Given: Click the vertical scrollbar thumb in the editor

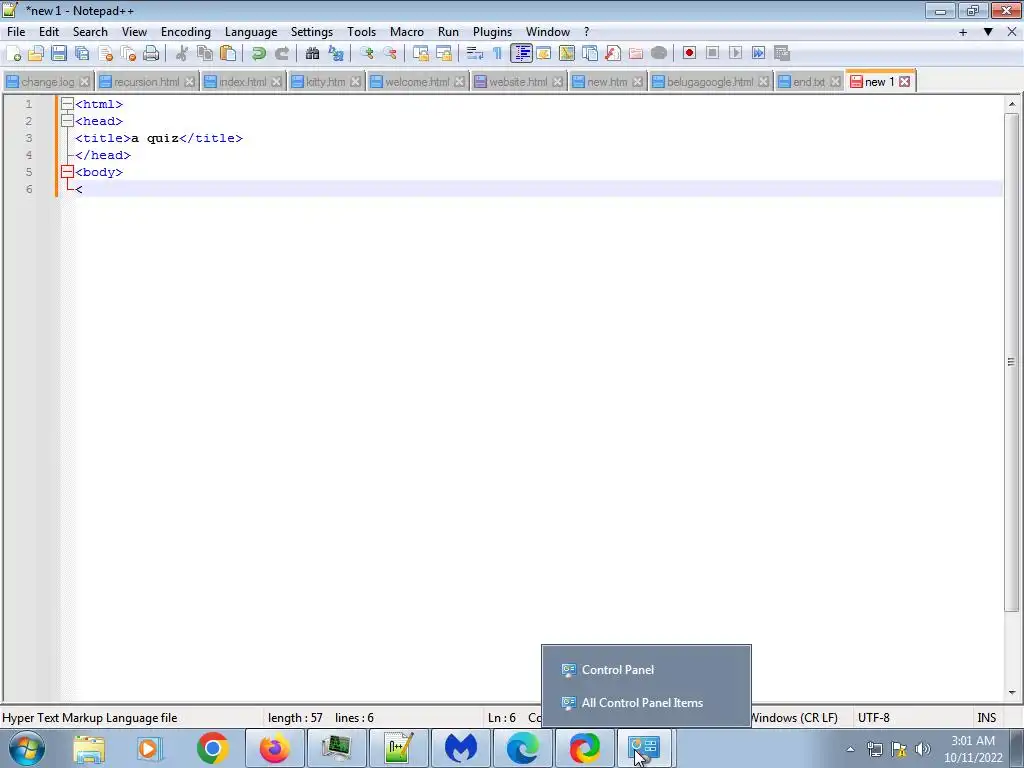Looking at the screenshot, I should pyautogui.click(x=1012, y=362).
